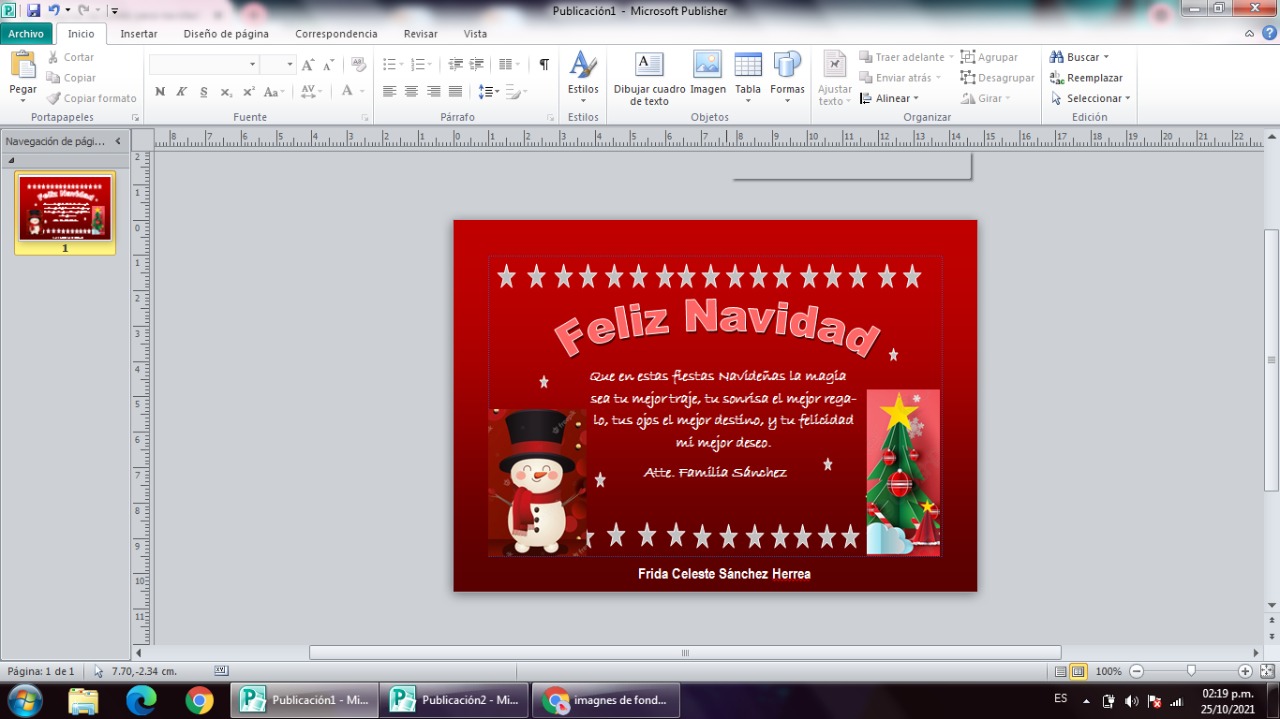Screen dimensions: 1280x719
Task: Toggle single page view button in status bar
Action: pos(1061,672)
